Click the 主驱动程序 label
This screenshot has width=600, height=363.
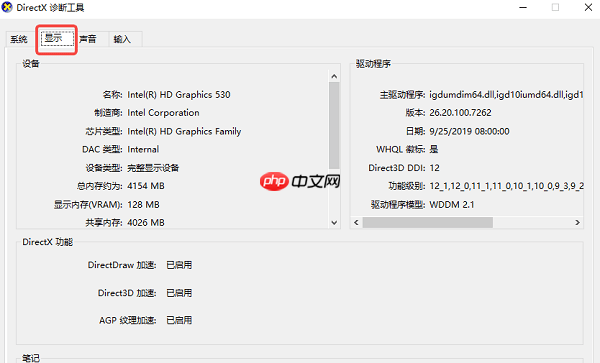click(x=402, y=94)
